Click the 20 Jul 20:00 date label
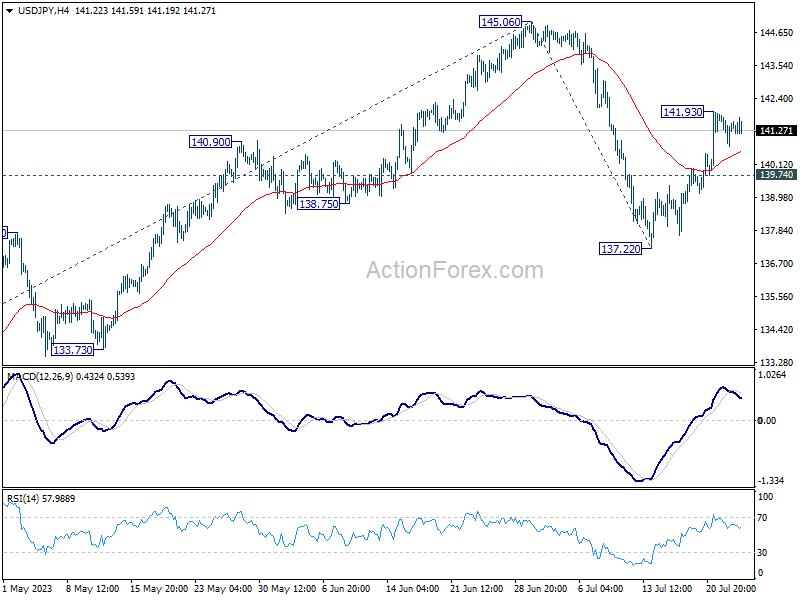Viewport: 800px width, 600px height. click(x=731, y=589)
